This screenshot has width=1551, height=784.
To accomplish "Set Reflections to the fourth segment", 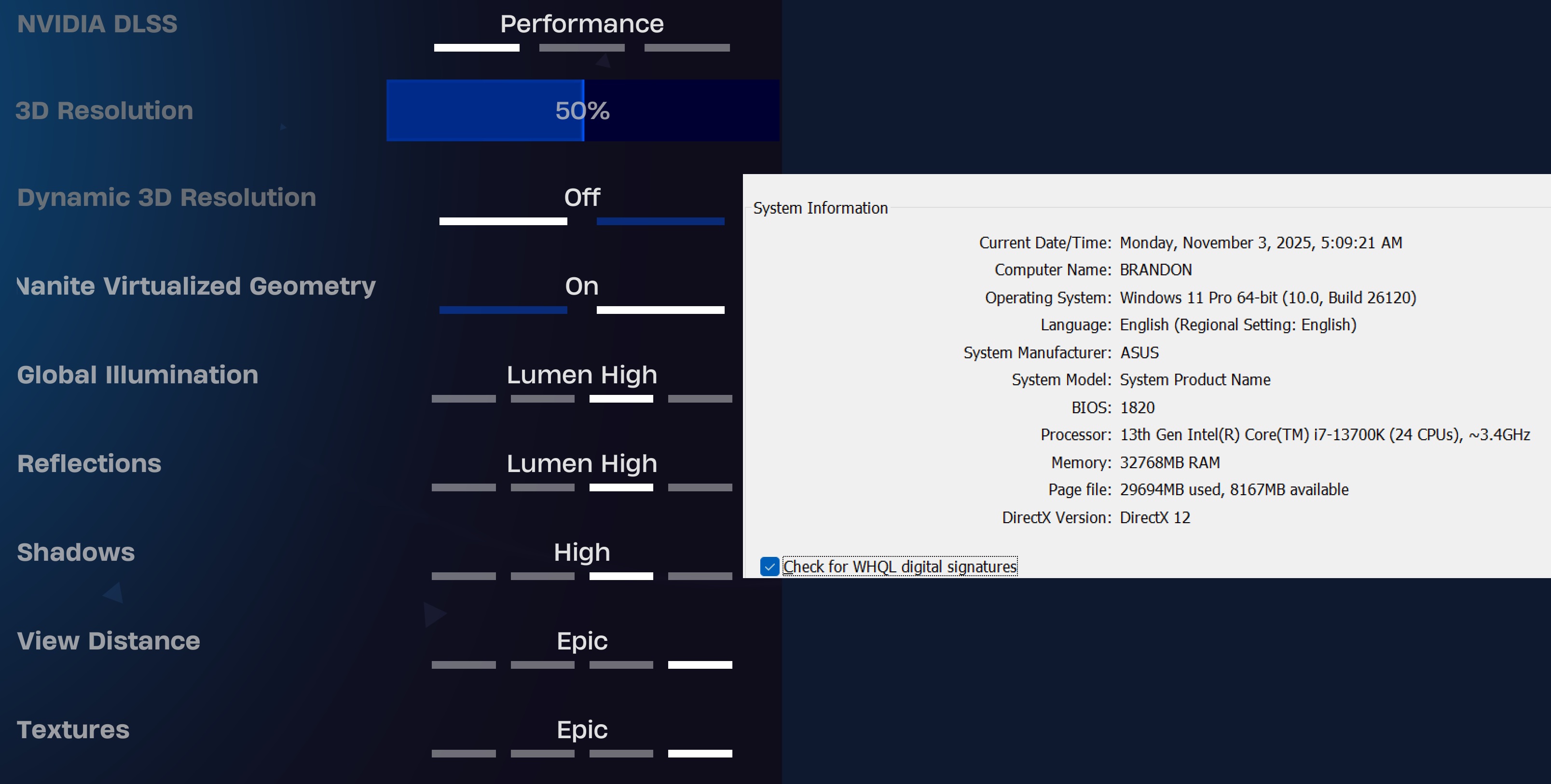I will click(x=700, y=487).
